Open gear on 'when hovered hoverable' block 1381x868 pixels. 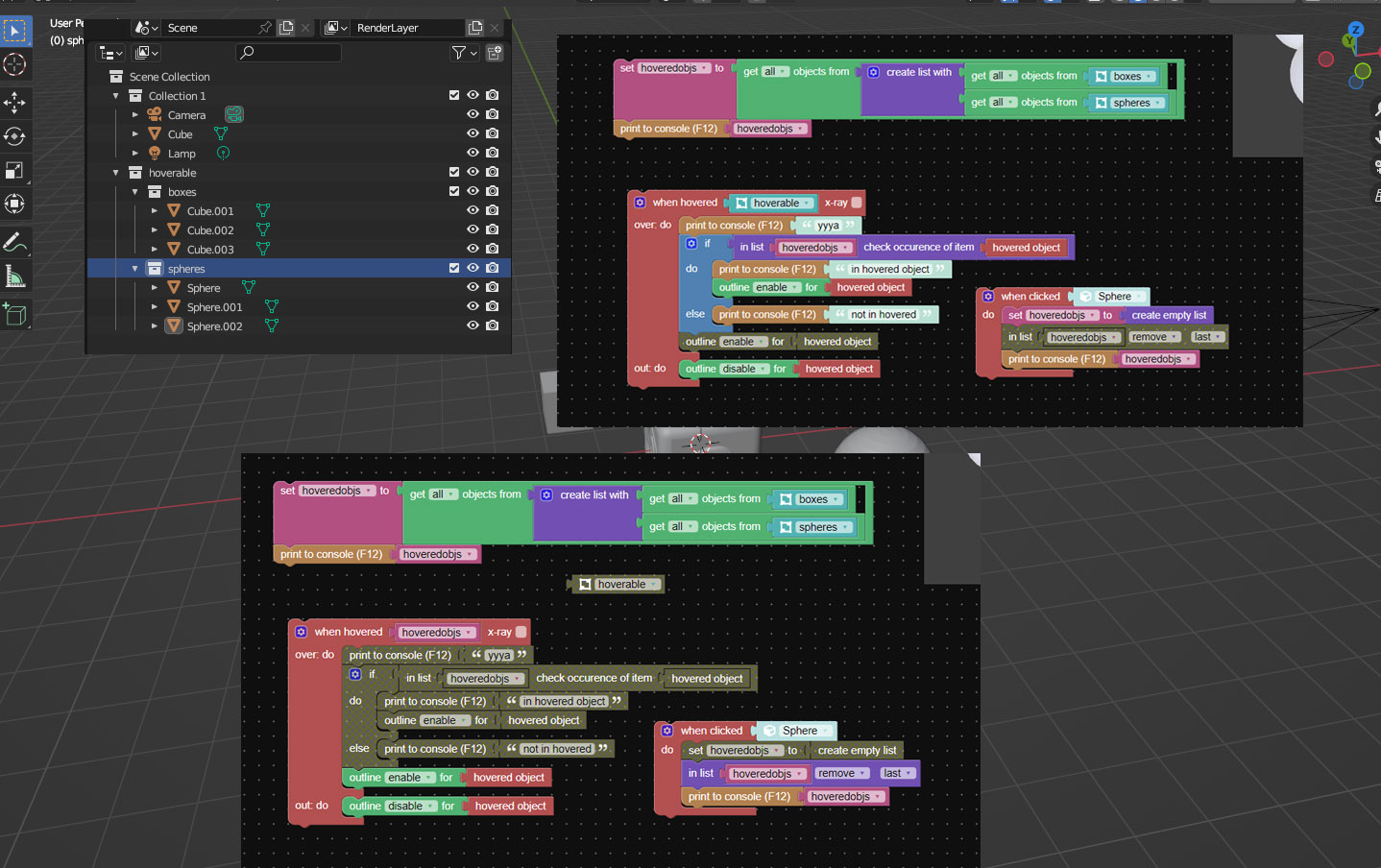click(640, 203)
